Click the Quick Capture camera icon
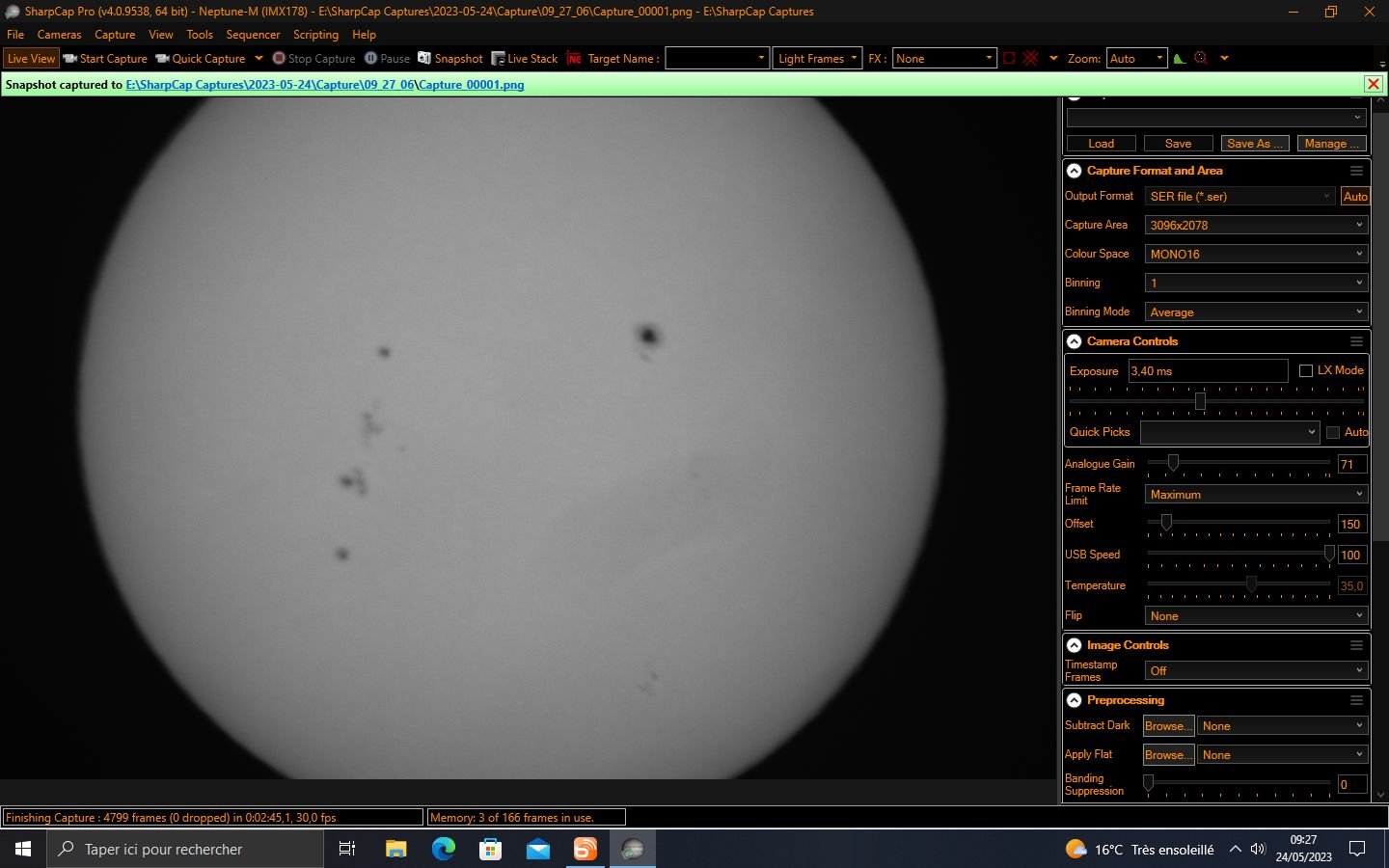 point(162,59)
